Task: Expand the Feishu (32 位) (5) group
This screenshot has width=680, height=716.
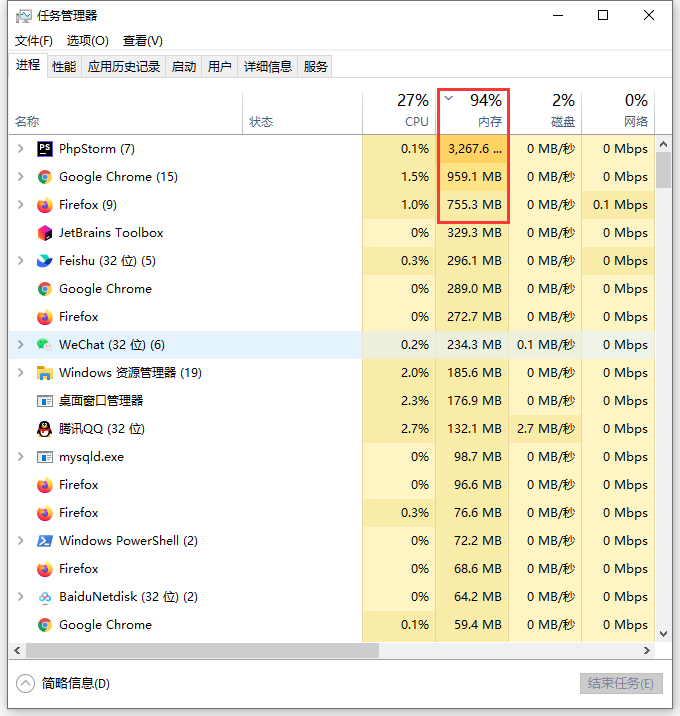Action: pos(21,261)
